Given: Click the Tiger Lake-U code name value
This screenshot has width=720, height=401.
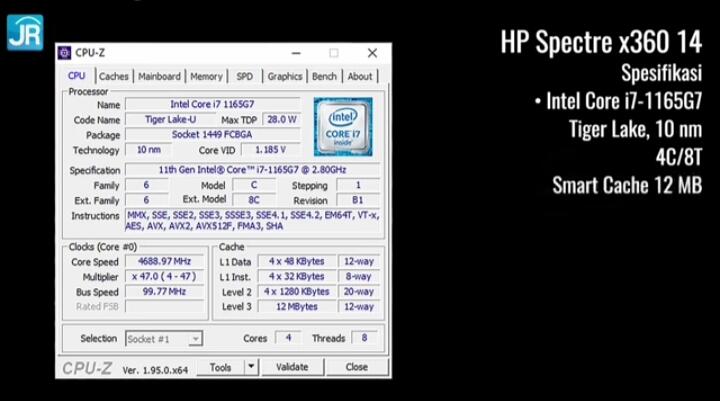Looking at the screenshot, I should pos(170,119).
